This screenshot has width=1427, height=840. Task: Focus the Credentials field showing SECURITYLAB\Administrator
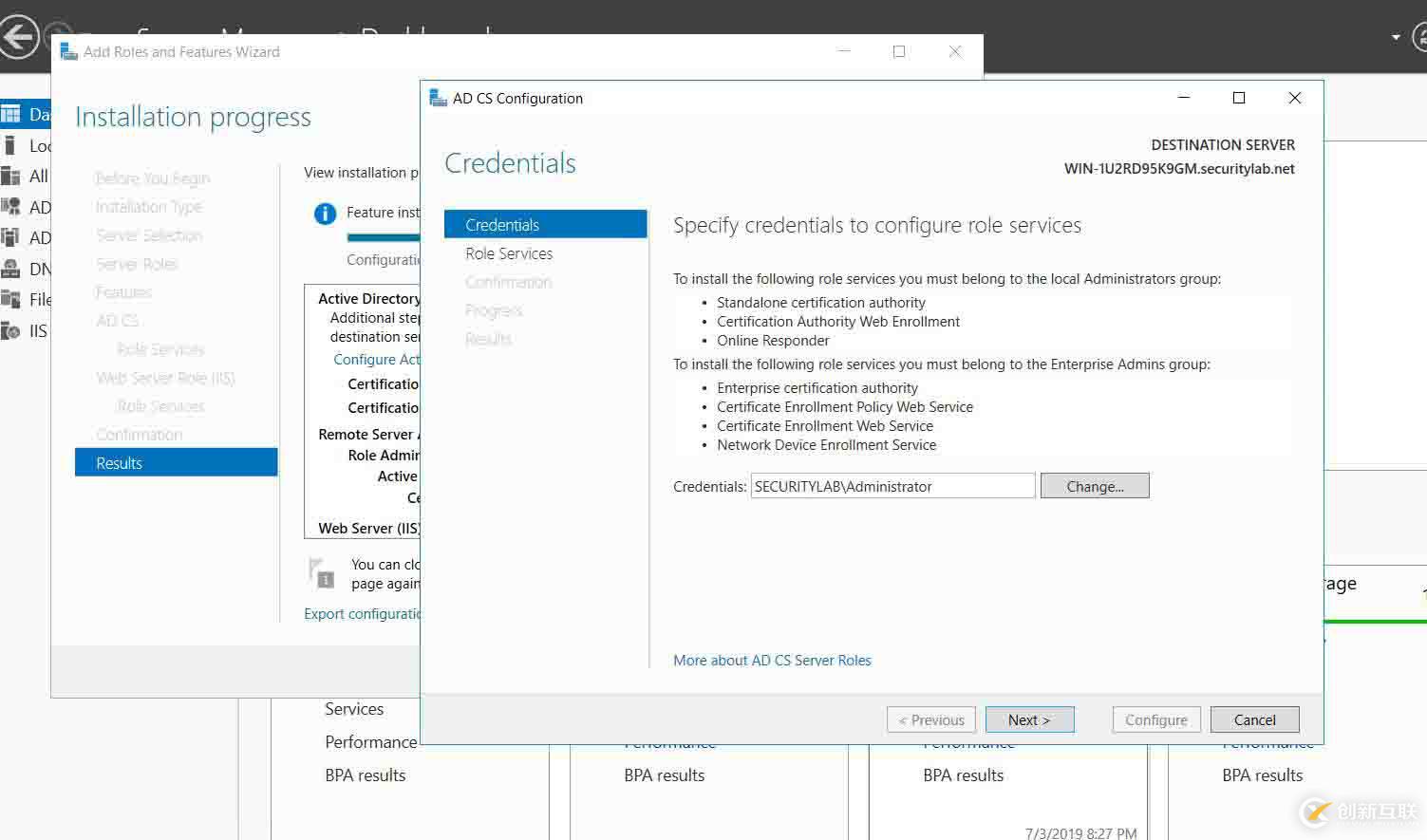(x=892, y=486)
